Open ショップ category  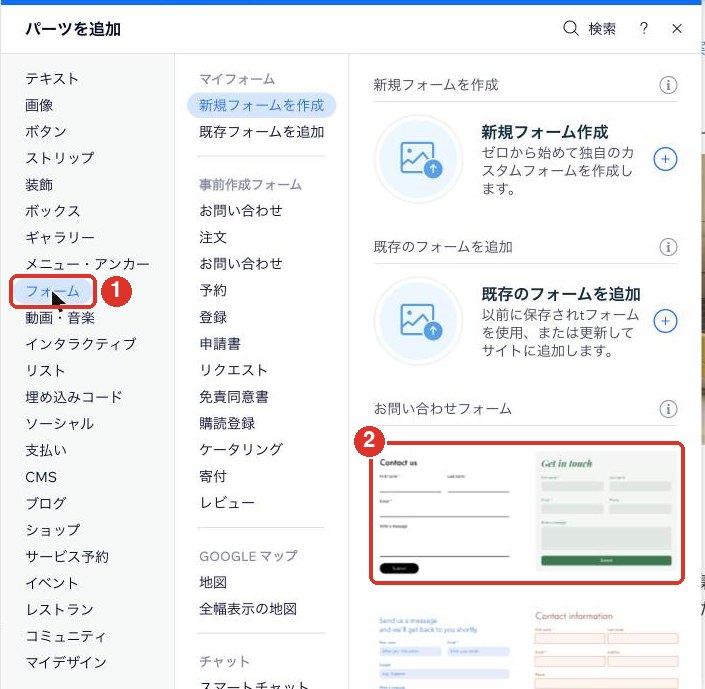point(53,530)
